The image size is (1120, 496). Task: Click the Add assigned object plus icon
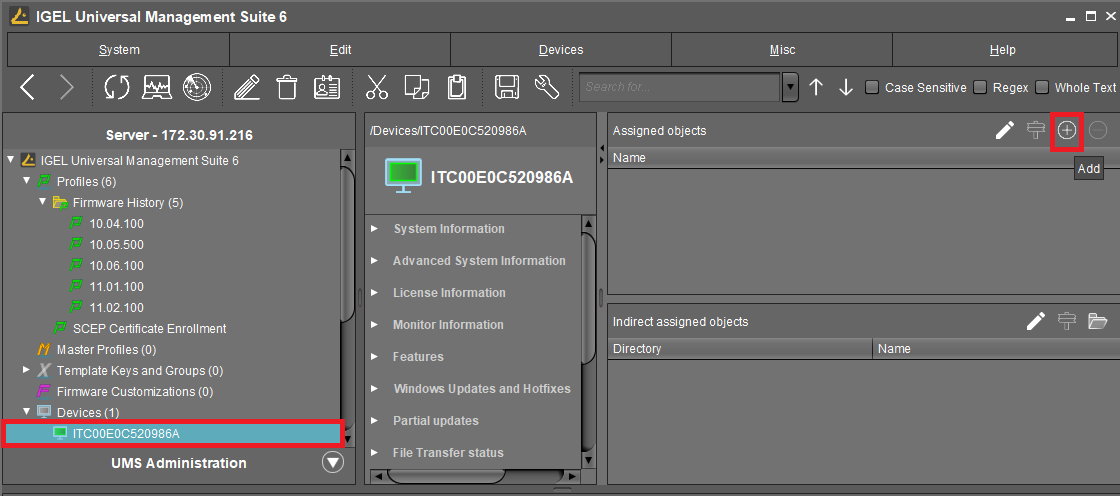1067,130
